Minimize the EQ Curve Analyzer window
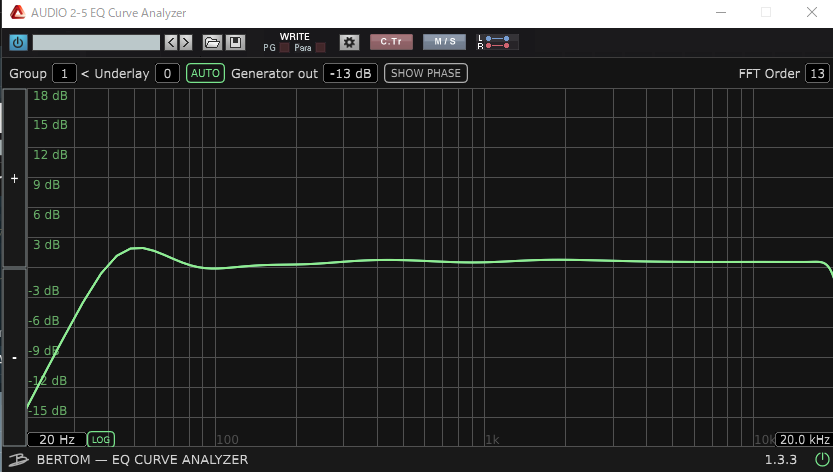 click(x=721, y=12)
